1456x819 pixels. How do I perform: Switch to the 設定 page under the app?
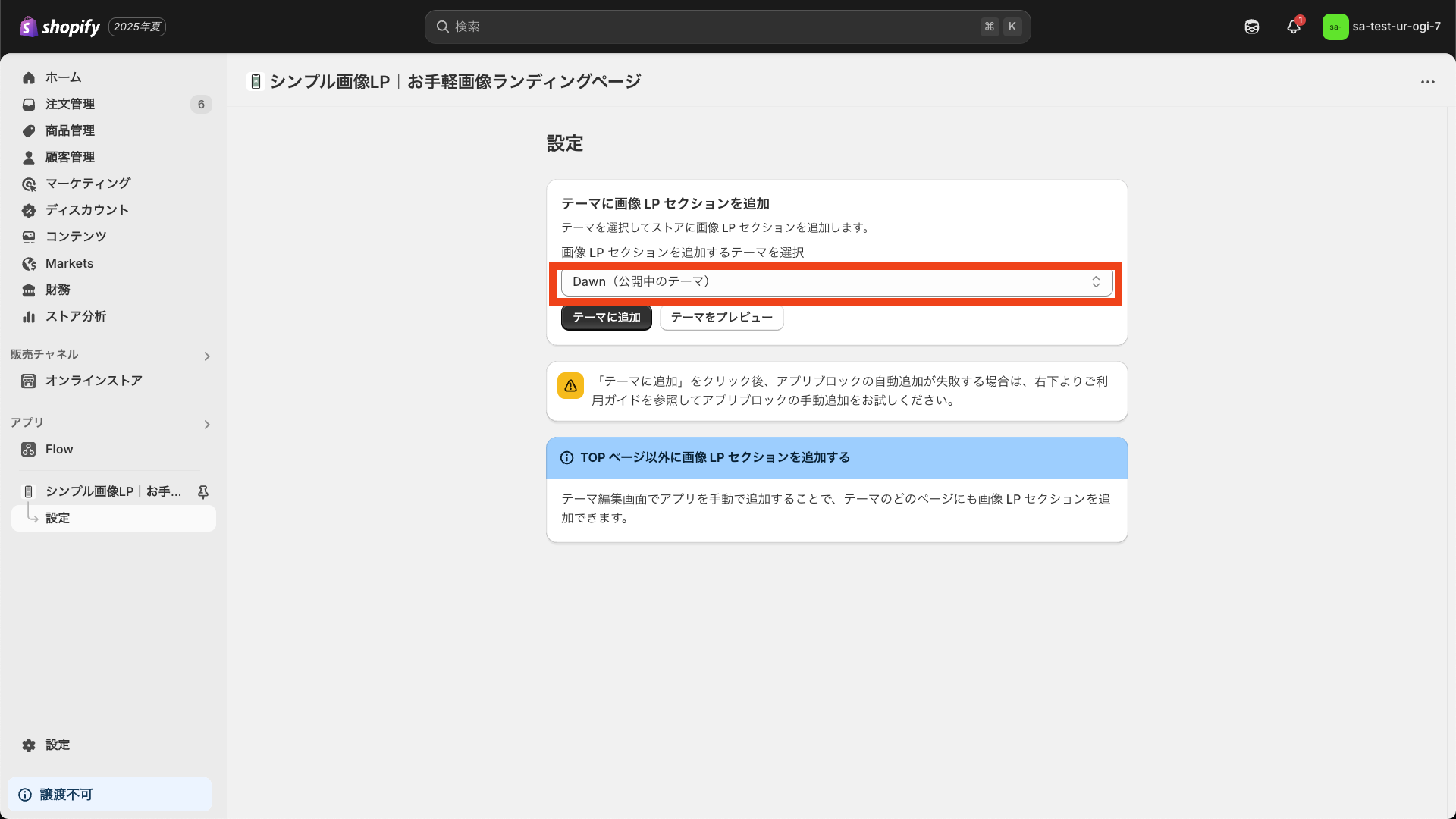click(58, 518)
